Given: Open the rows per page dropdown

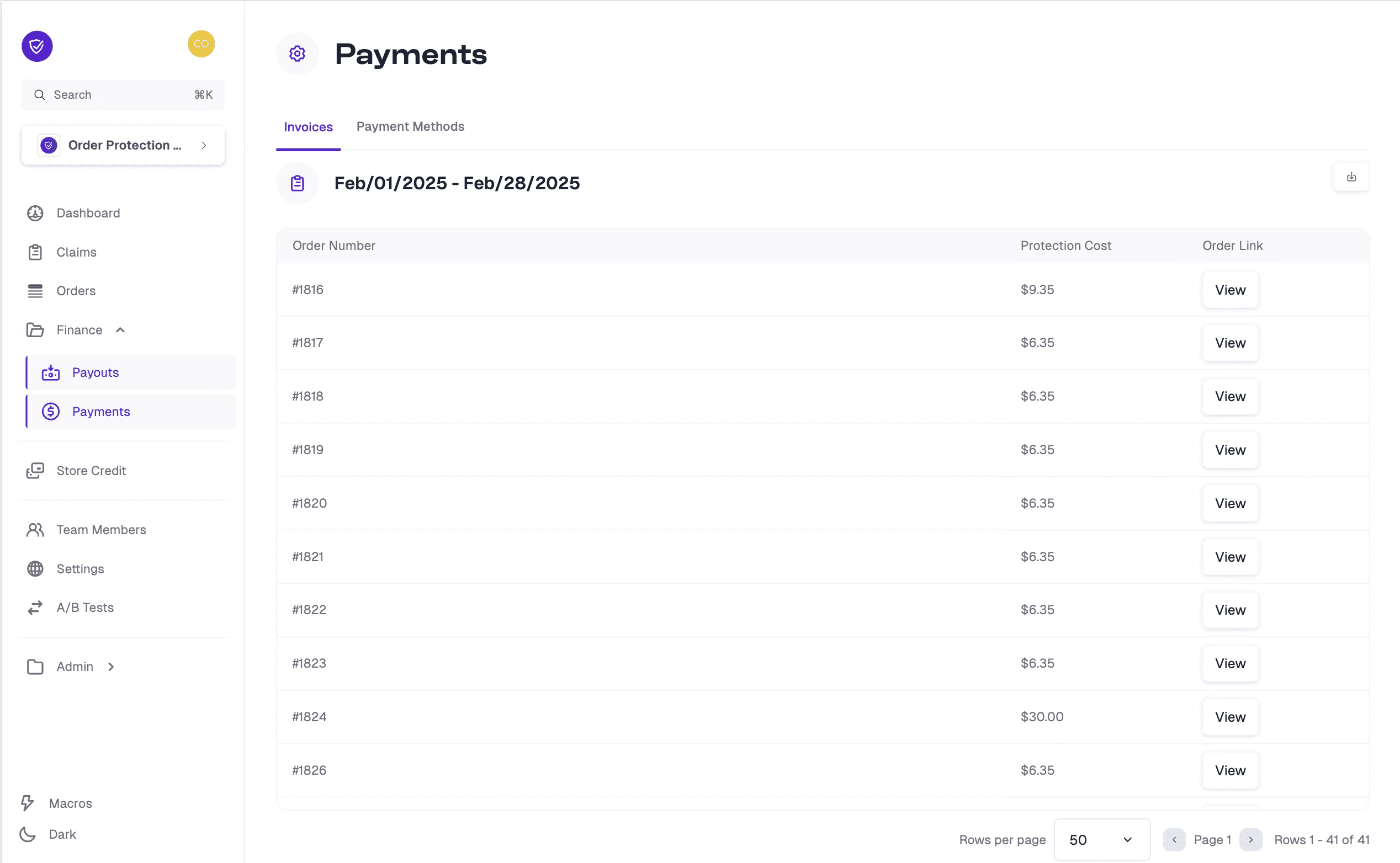Looking at the screenshot, I should click(x=1101, y=839).
